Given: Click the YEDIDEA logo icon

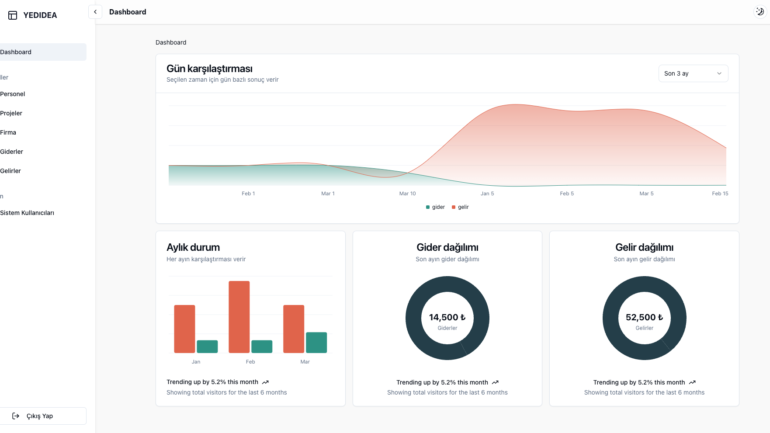Looking at the screenshot, I should [x=13, y=15].
